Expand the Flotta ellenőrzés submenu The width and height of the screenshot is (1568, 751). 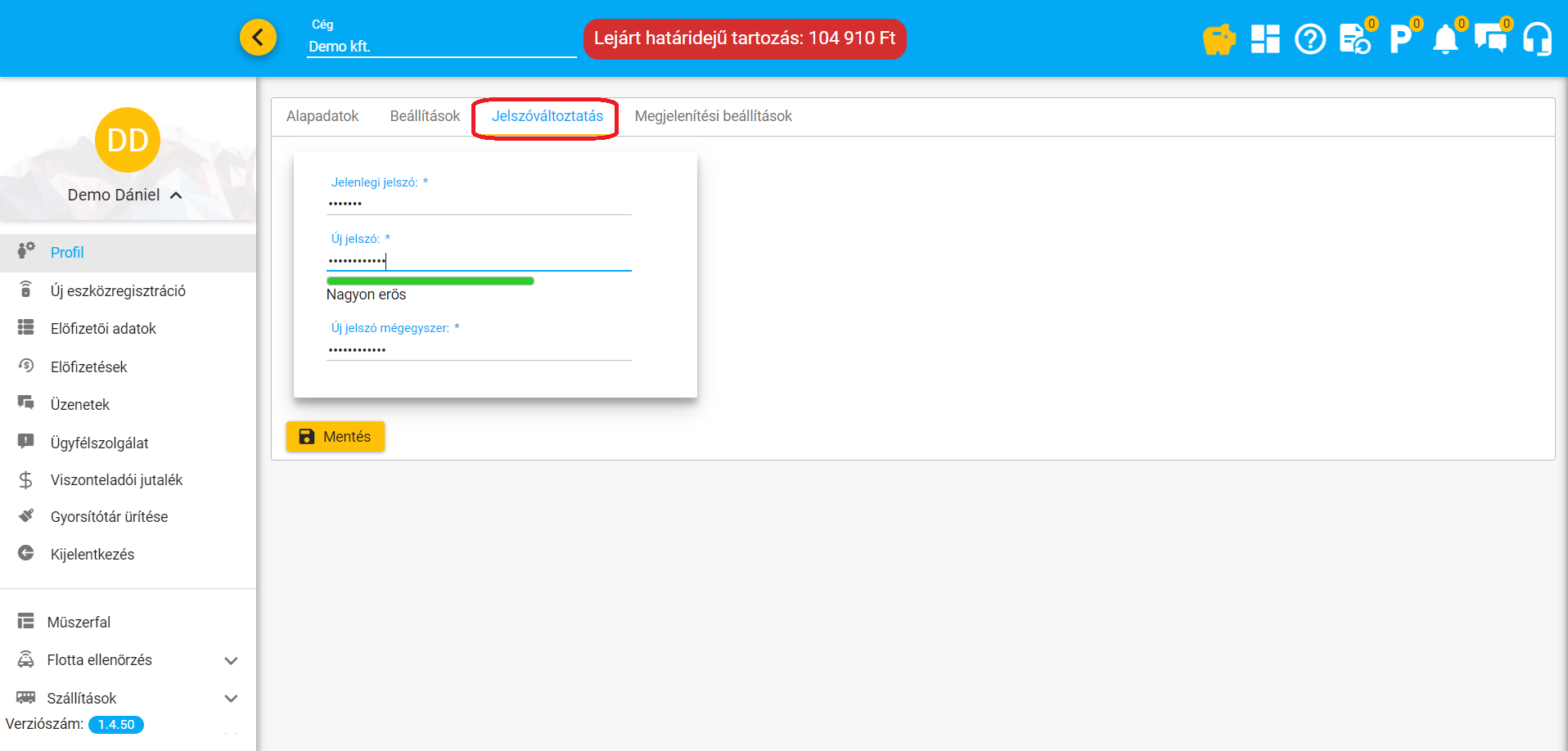pos(231,661)
